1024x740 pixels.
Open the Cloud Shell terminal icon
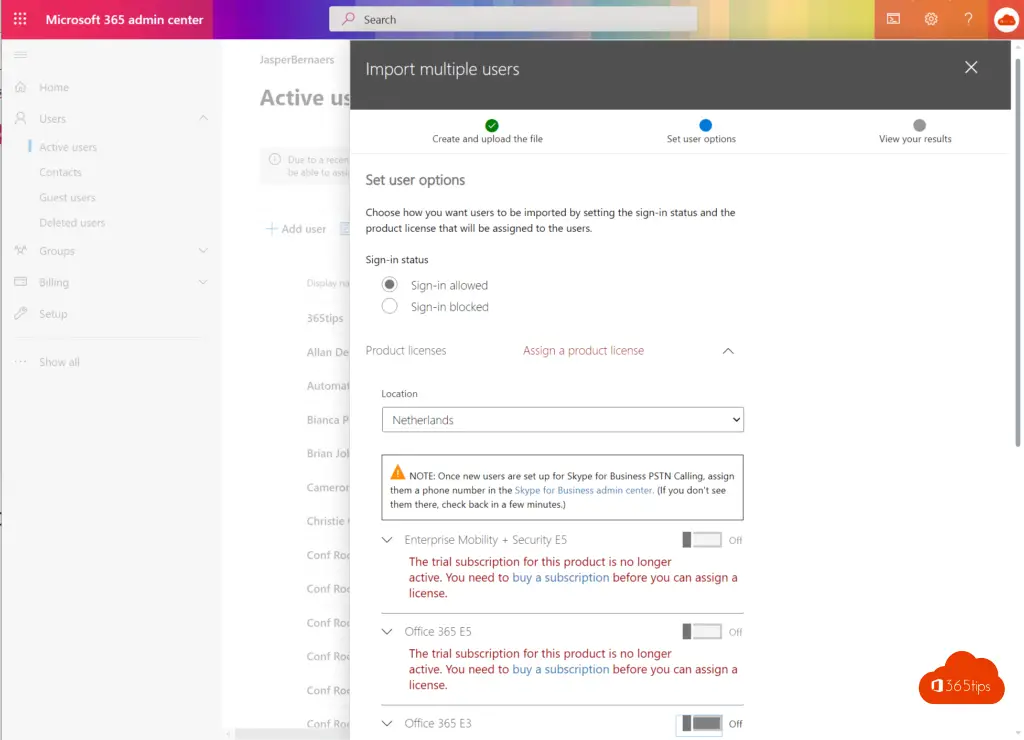click(893, 19)
